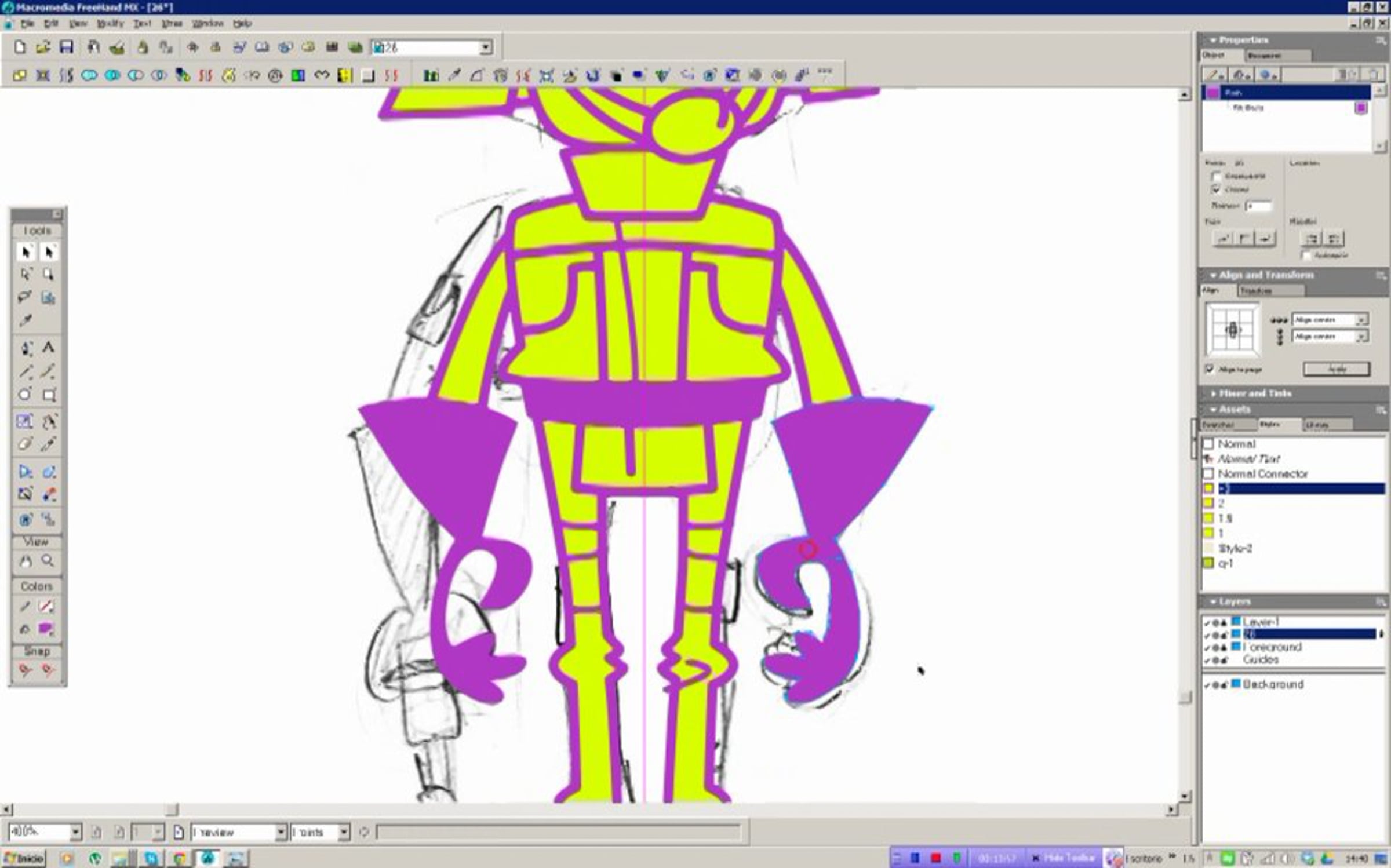
Task: Click the Save floppy disk icon
Action: pyautogui.click(x=67, y=48)
